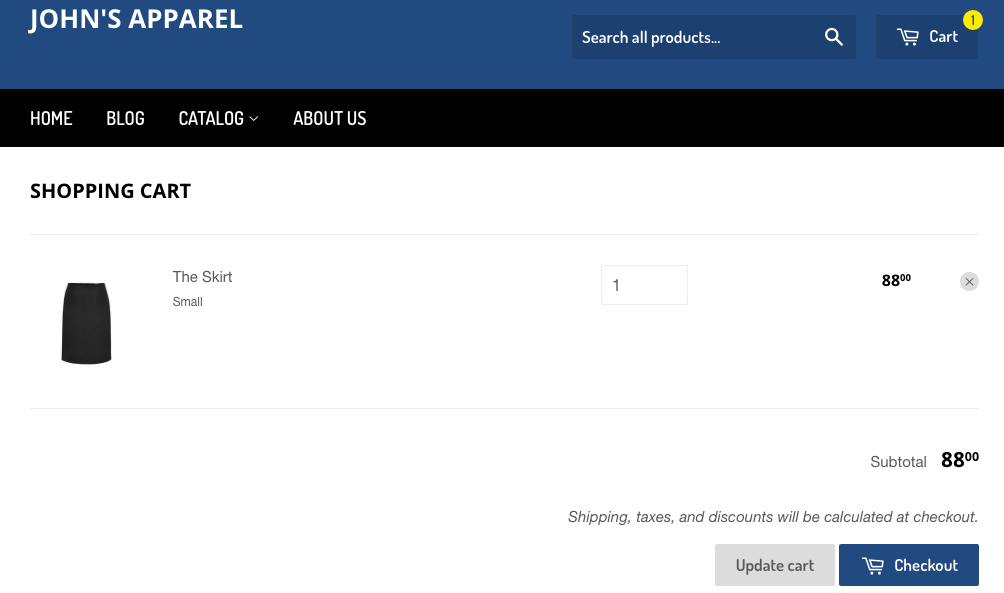
Task: Focus the Search all products field
Action: [x=690, y=37]
